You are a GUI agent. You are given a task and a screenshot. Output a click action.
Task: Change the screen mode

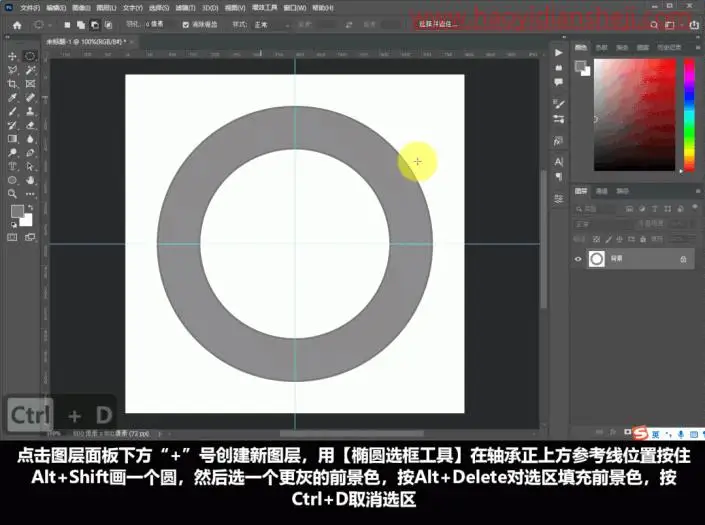pyautogui.click(x=30, y=237)
